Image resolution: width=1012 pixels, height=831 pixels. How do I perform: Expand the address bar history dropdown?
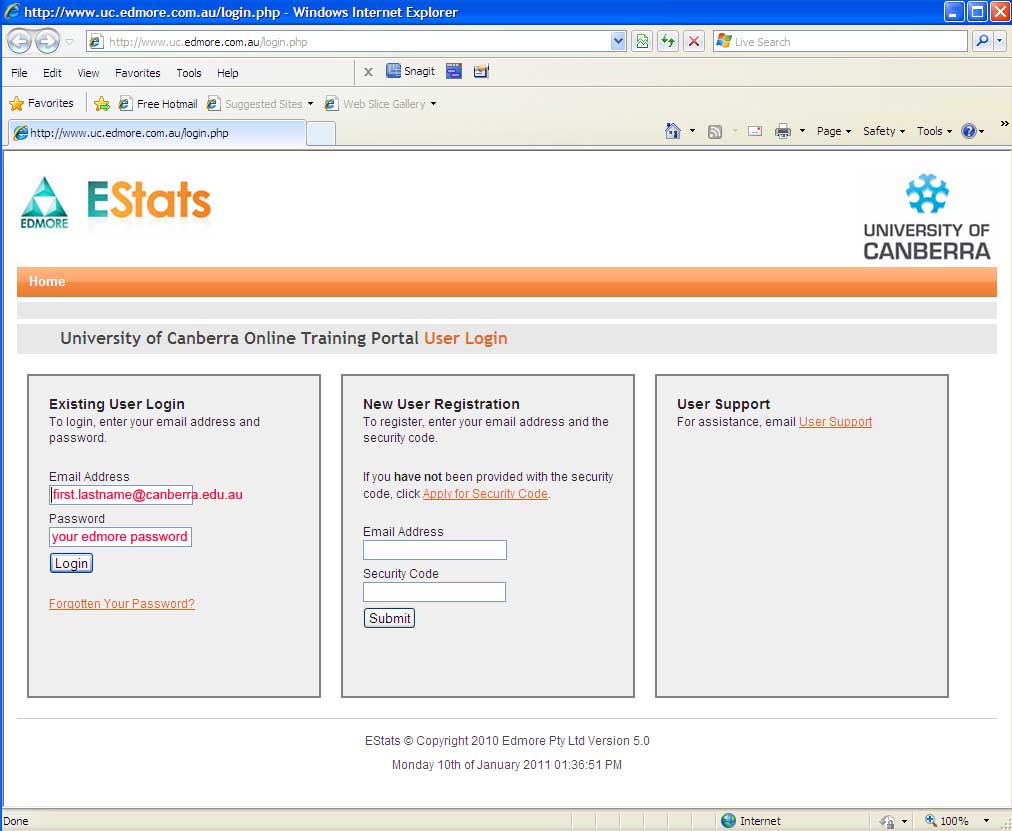[618, 42]
